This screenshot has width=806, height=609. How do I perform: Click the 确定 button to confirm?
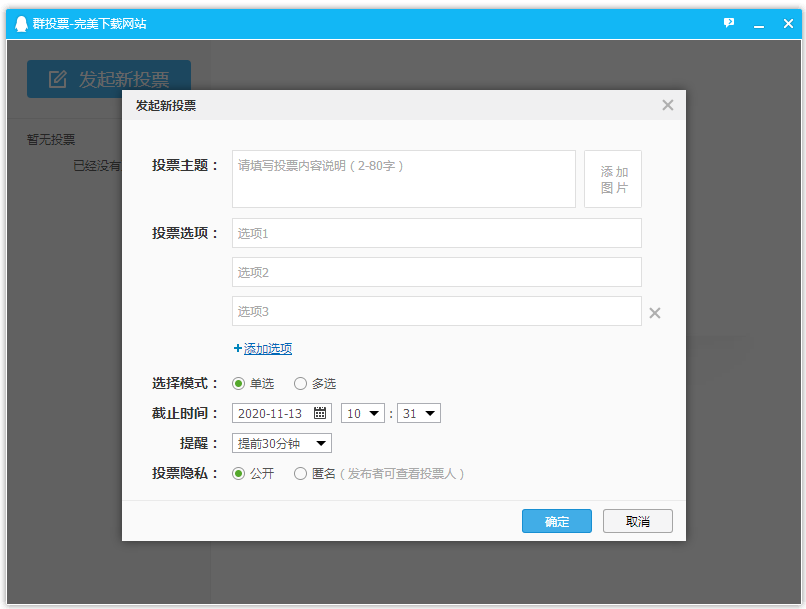click(556, 521)
